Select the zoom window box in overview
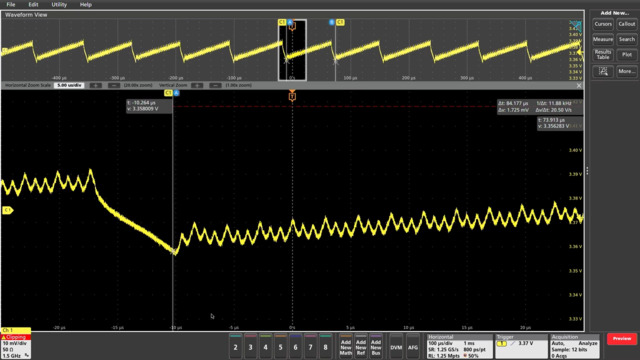 pos(292,50)
